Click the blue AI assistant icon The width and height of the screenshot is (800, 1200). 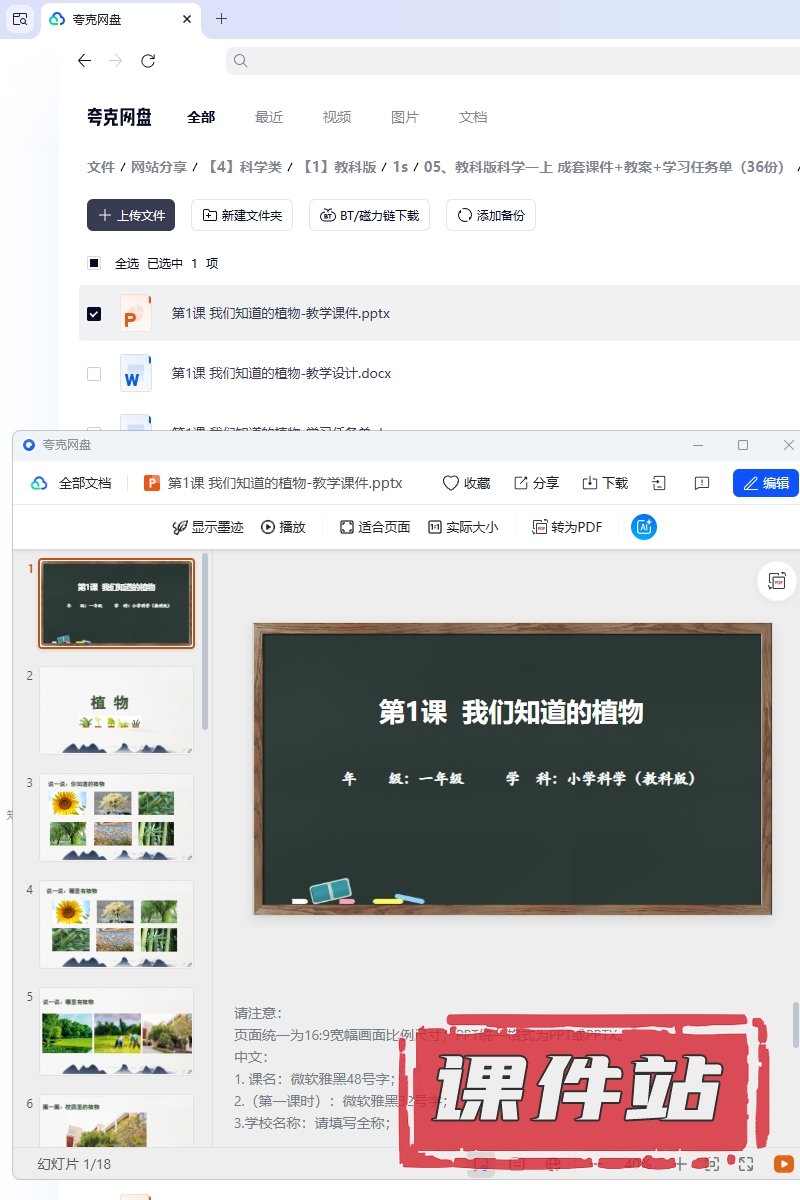point(644,527)
